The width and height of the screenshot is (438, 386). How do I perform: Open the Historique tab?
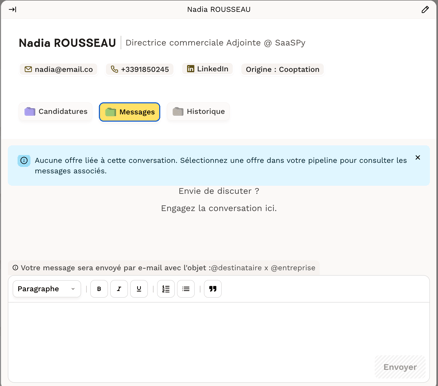pyautogui.click(x=198, y=111)
